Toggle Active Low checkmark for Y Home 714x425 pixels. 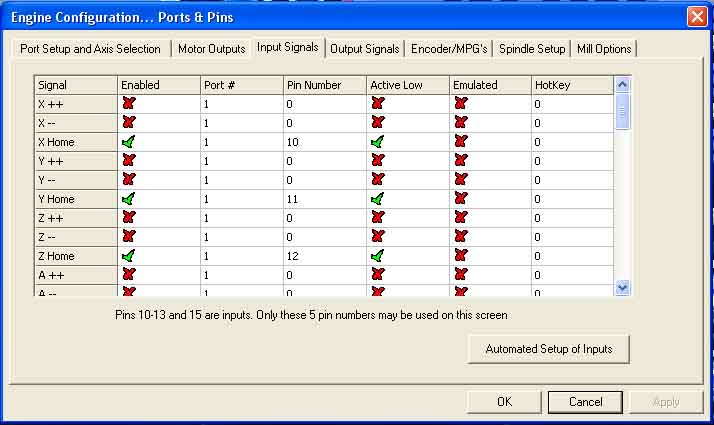377,199
